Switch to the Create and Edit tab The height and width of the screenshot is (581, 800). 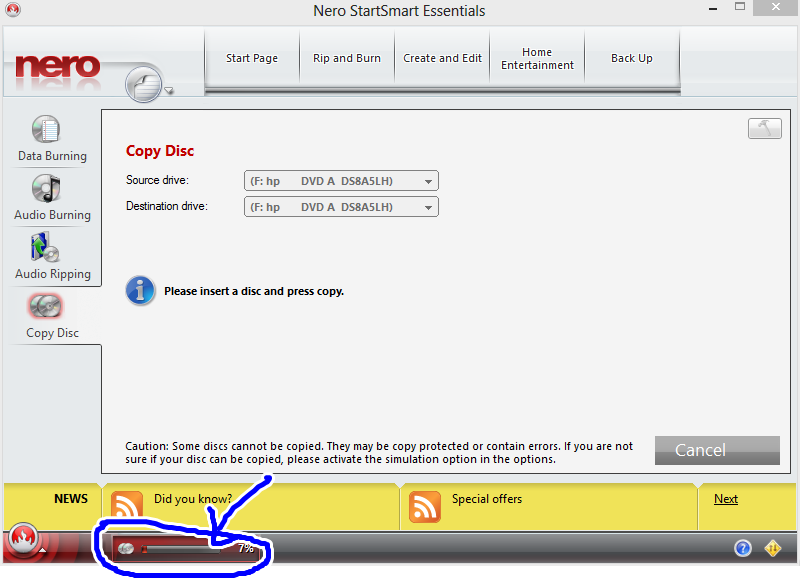[x=442, y=58]
